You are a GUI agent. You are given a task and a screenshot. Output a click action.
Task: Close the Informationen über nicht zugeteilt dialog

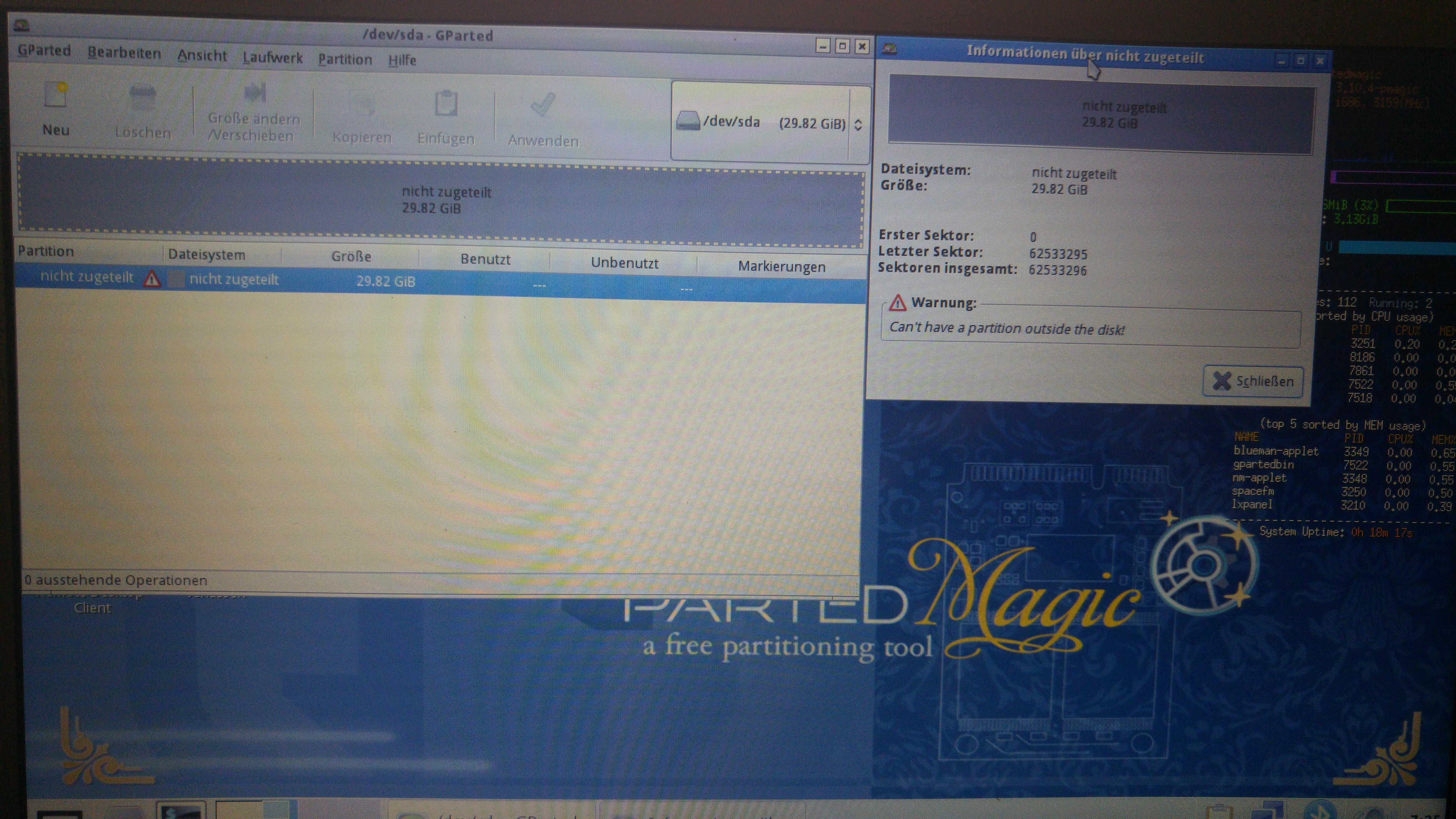tap(1252, 381)
